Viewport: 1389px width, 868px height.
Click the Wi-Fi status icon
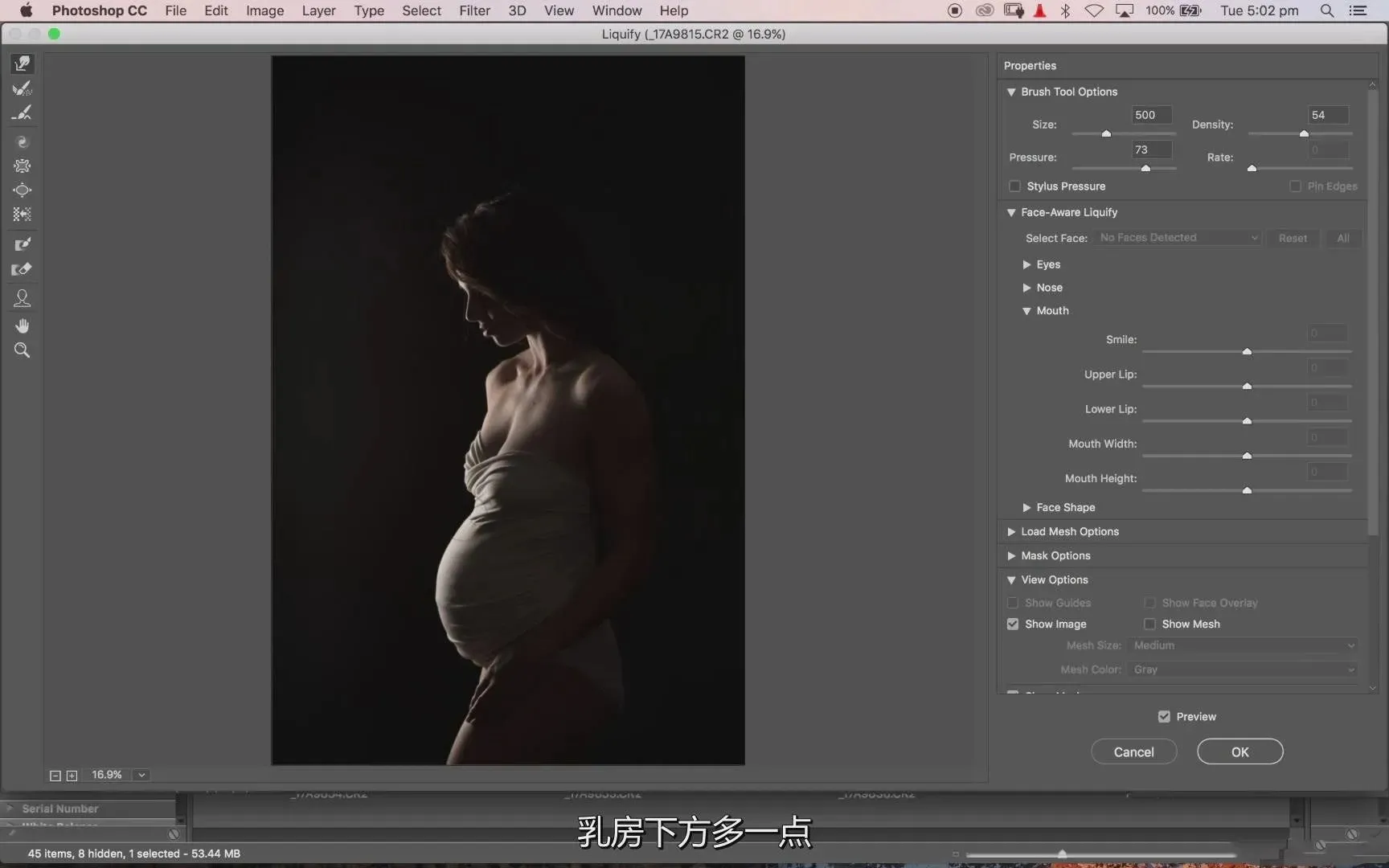1094,10
